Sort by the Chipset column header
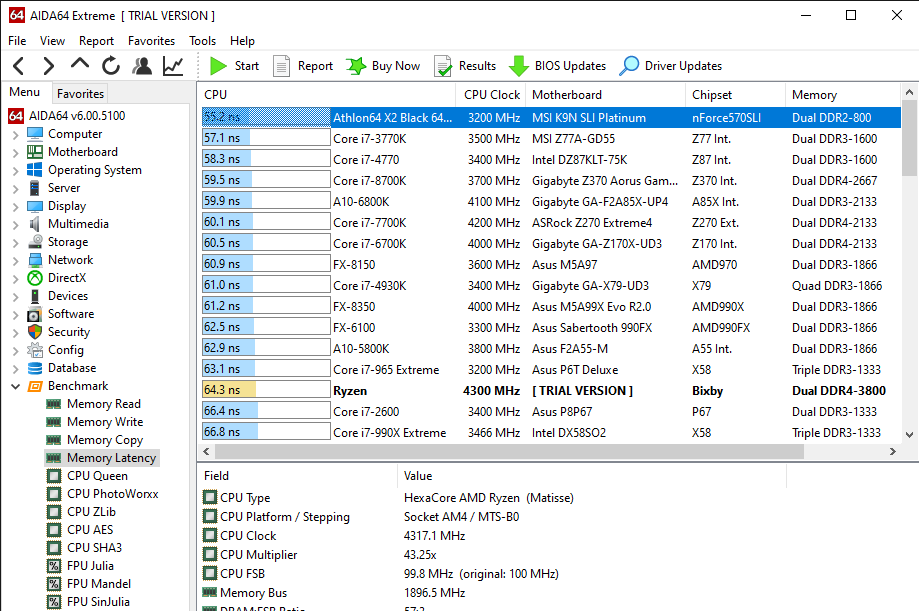 point(735,95)
